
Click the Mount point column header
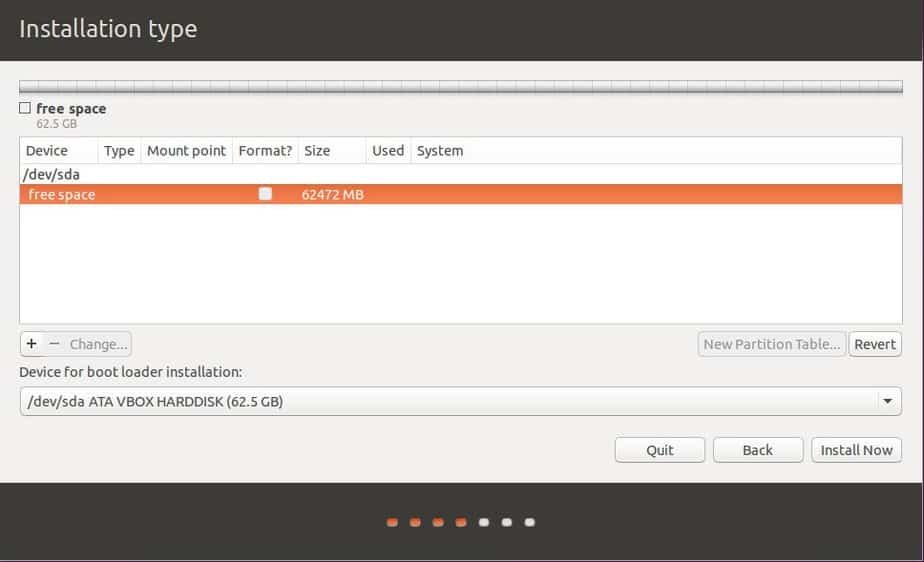tap(186, 151)
